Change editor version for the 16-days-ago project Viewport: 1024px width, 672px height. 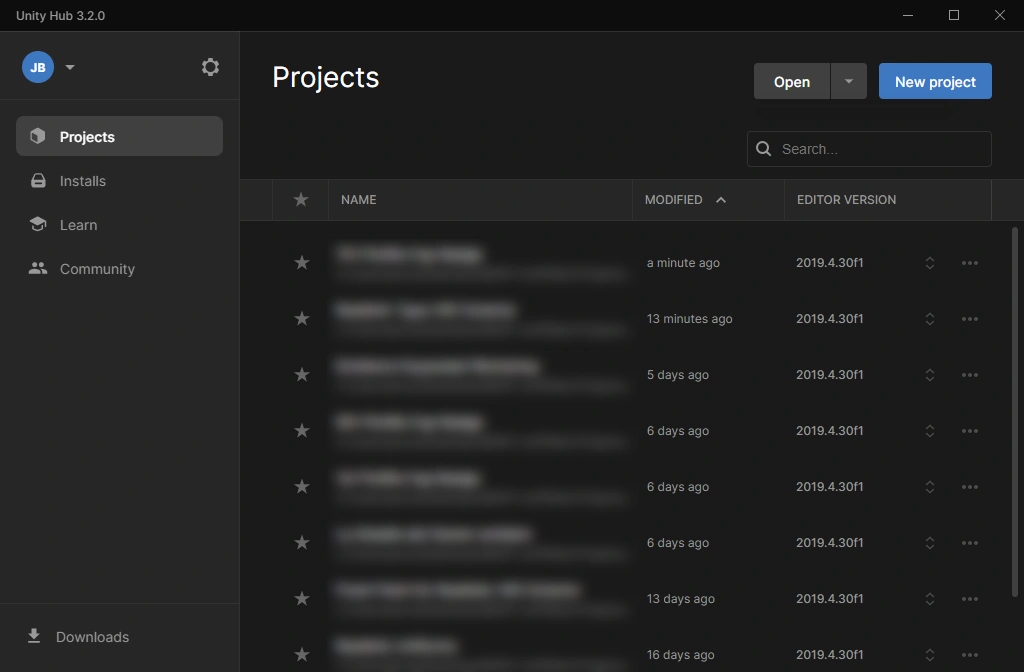point(930,654)
